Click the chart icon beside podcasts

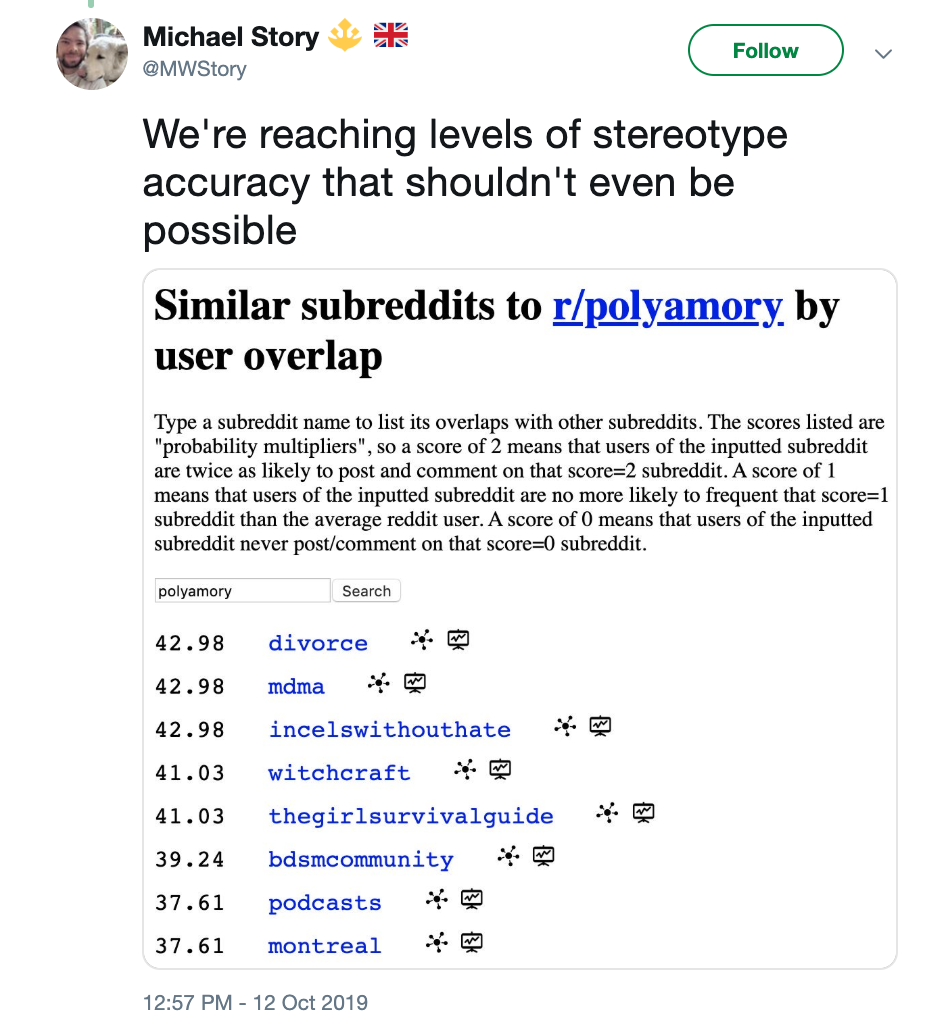click(472, 899)
